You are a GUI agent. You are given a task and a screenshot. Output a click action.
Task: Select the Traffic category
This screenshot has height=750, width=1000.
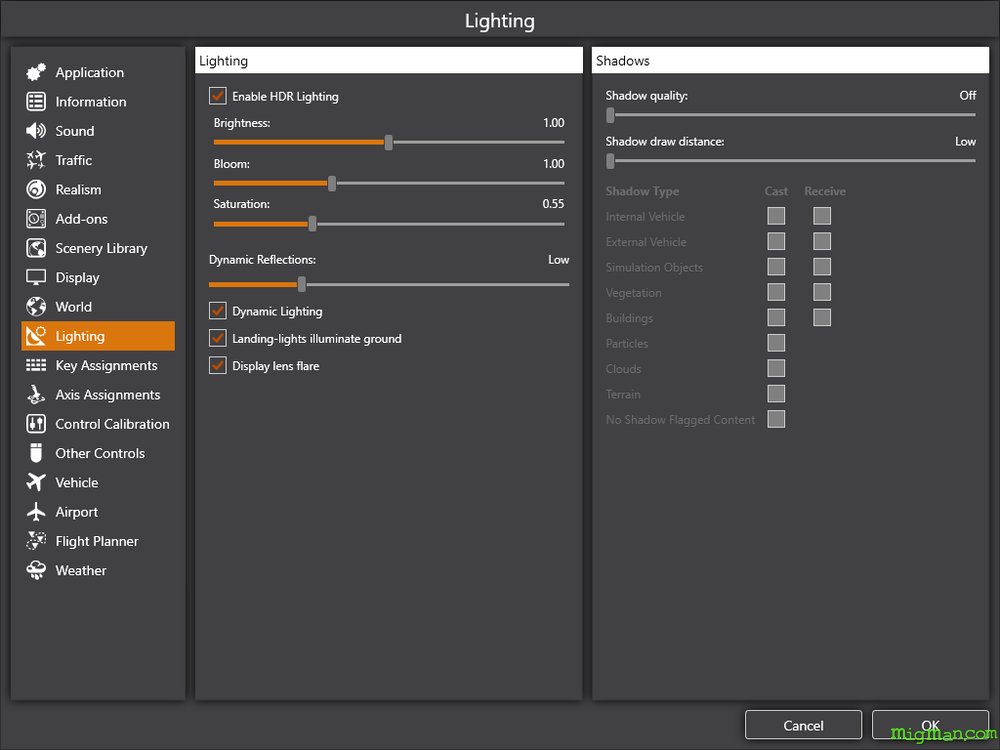point(98,160)
